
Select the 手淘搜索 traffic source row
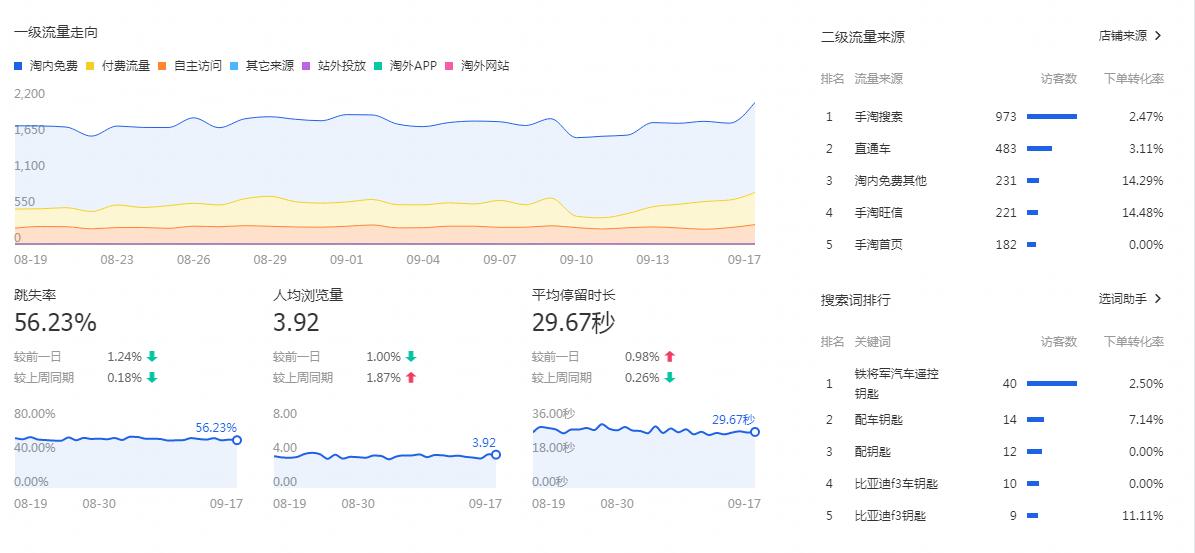click(992, 117)
